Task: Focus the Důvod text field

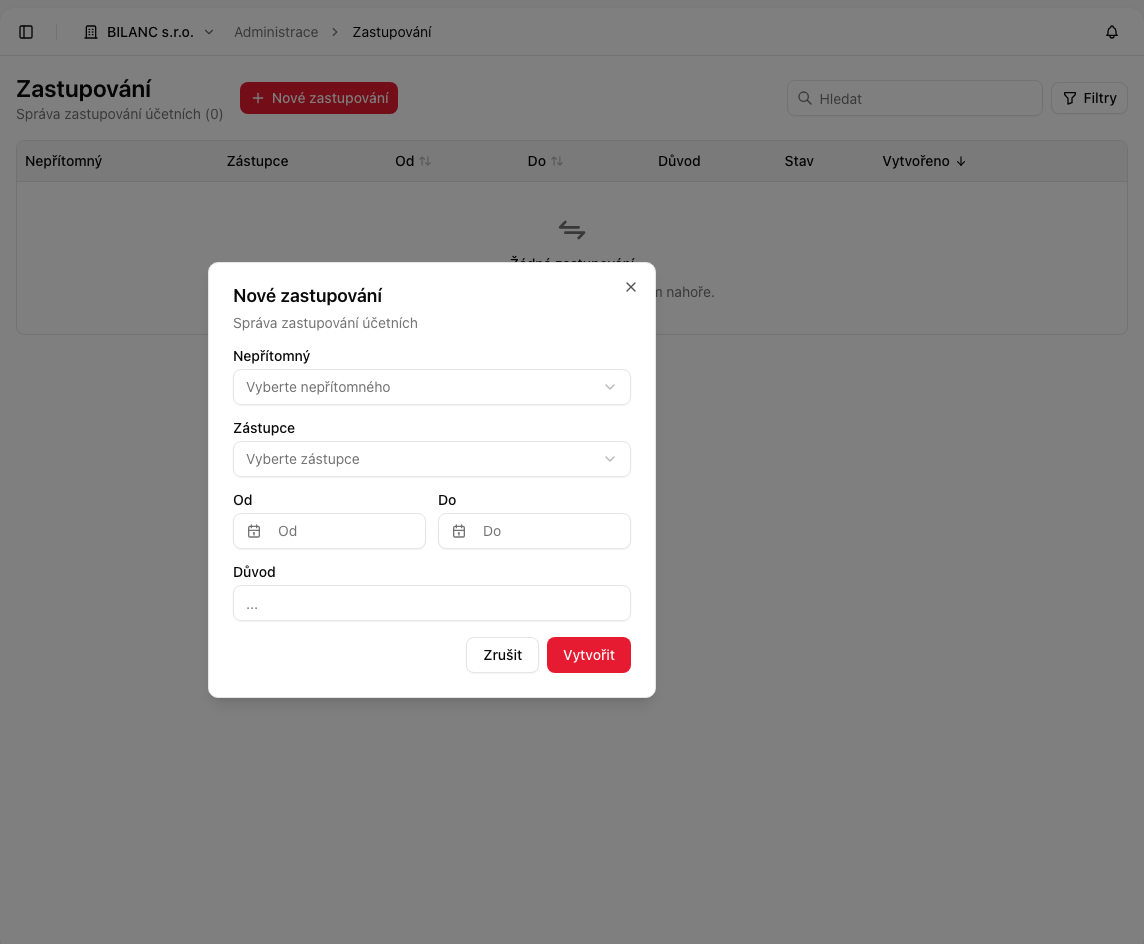Action: (432, 603)
